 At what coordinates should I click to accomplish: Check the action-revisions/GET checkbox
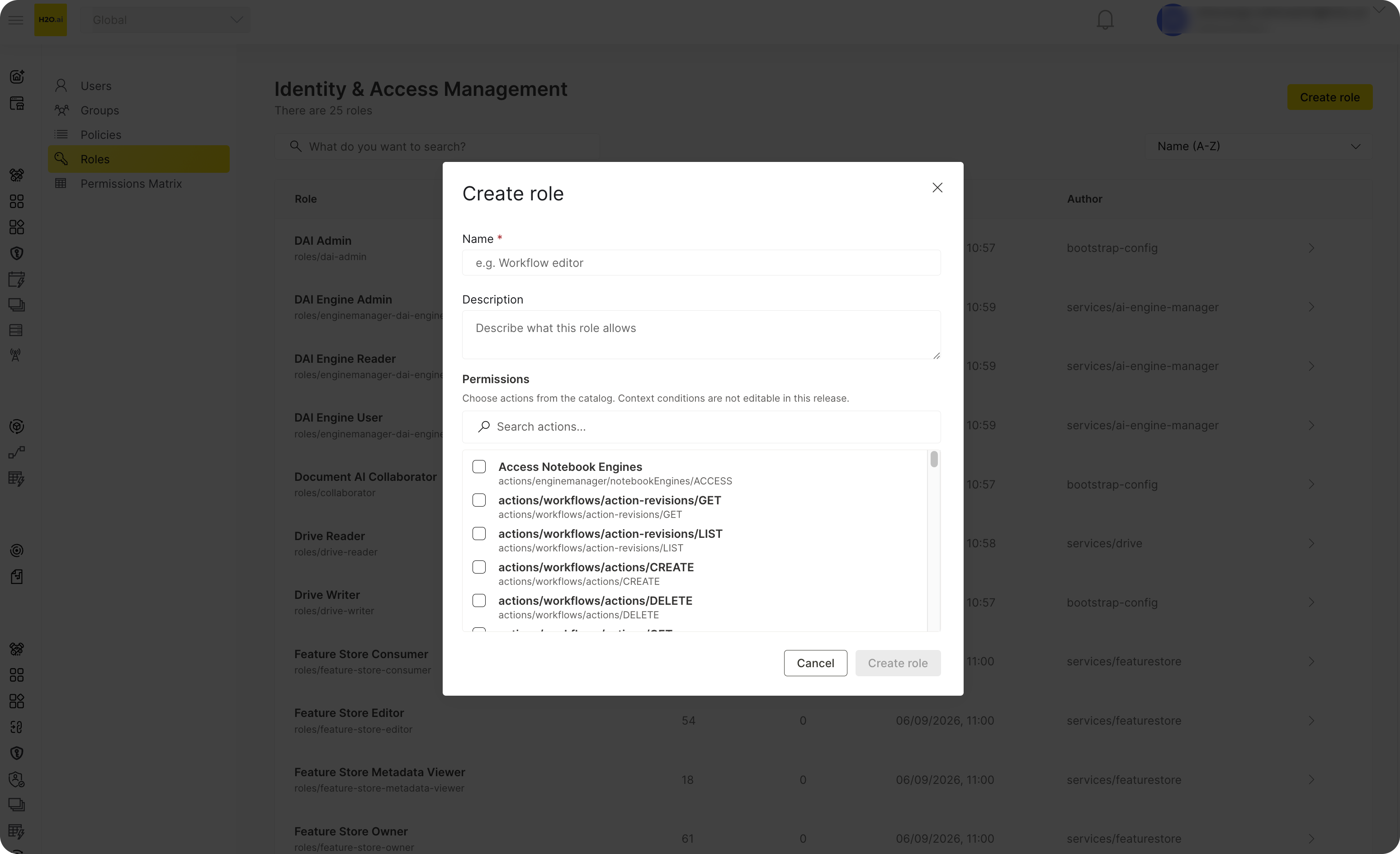point(479,501)
